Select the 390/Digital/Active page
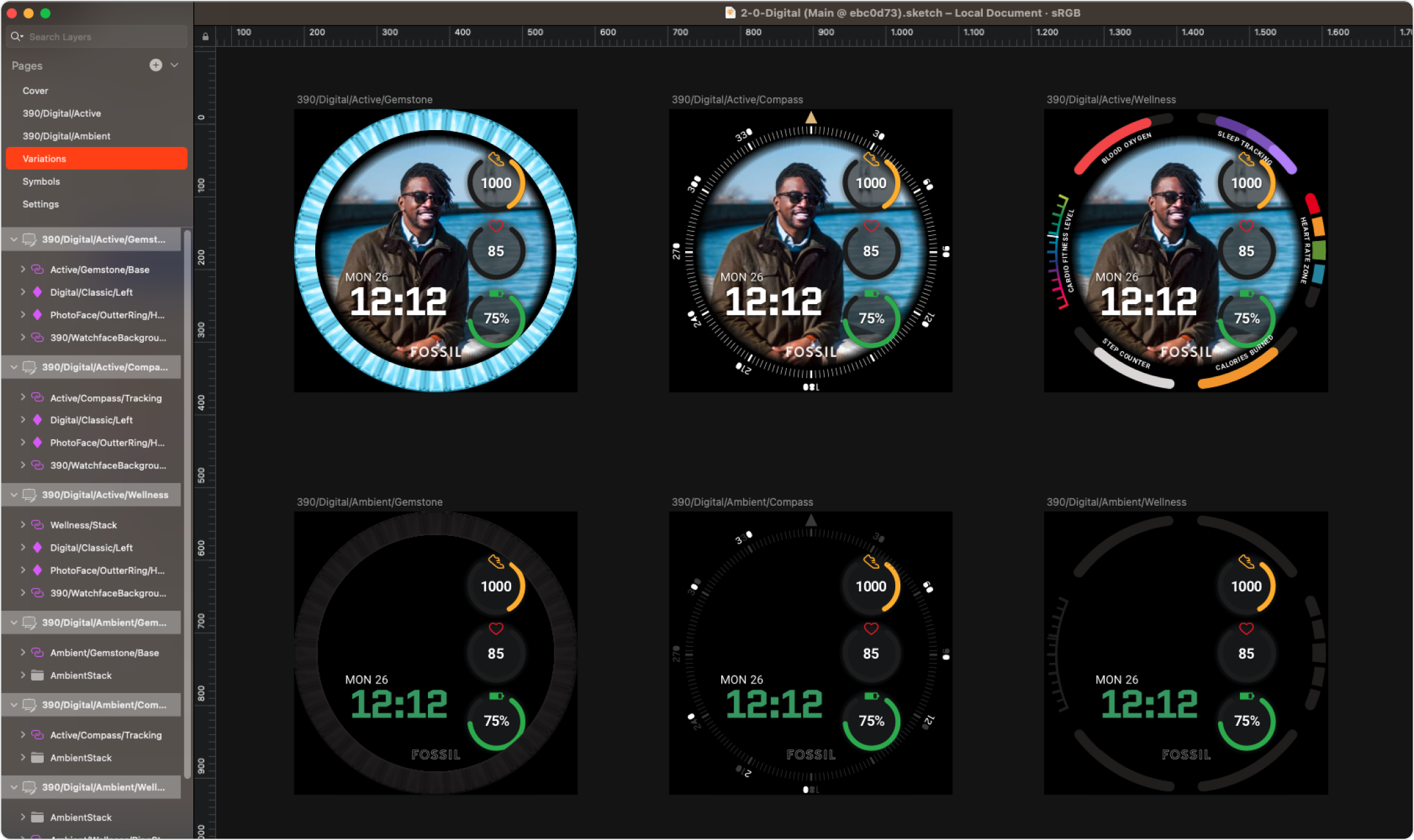 coord(62,113)
